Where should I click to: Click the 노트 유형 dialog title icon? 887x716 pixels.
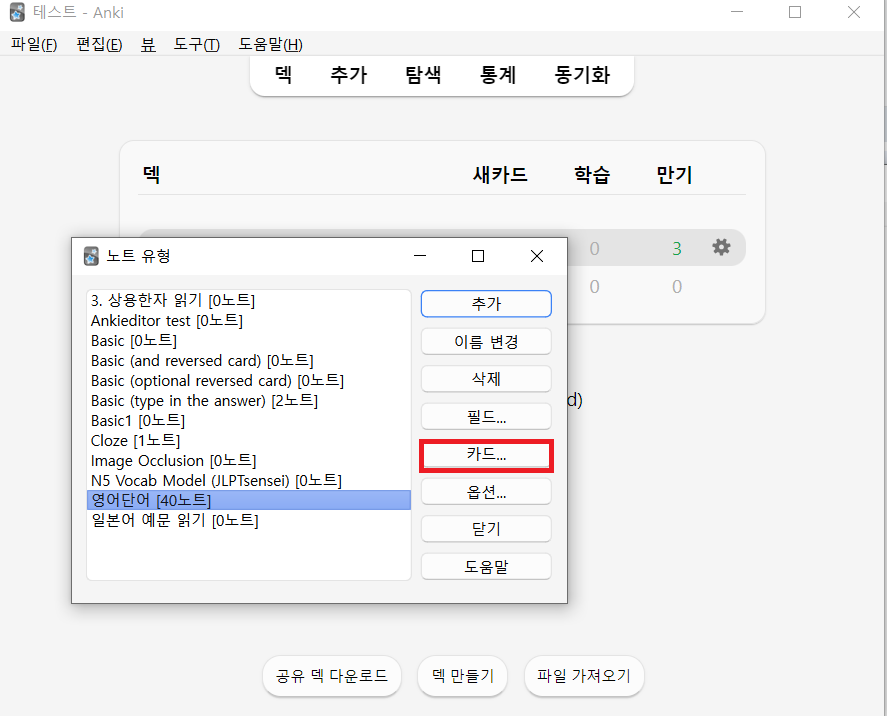click(91, 256)
